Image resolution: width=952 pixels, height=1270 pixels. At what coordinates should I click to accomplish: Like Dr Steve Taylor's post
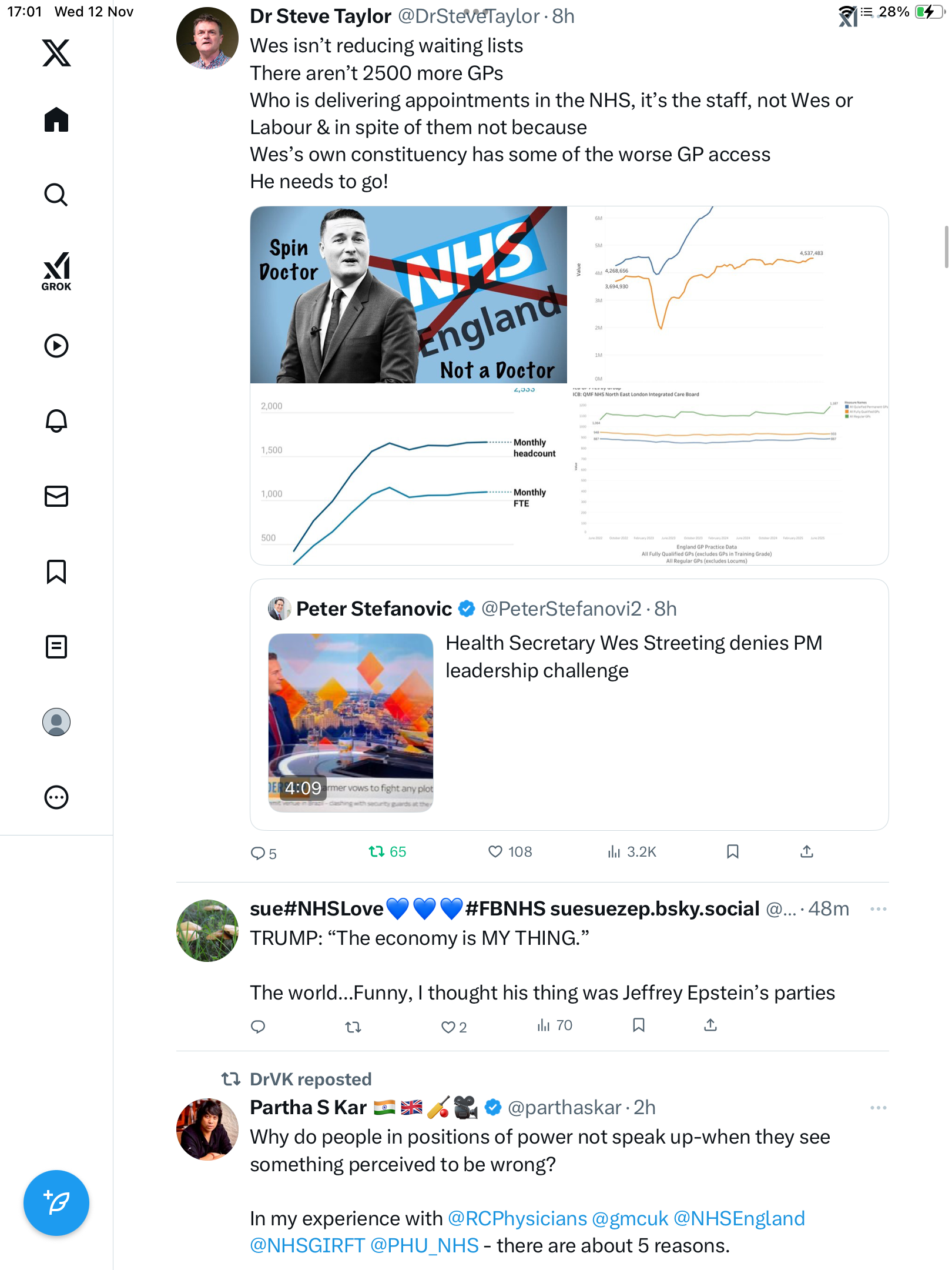pyautogui.click(x=495, y=851)
